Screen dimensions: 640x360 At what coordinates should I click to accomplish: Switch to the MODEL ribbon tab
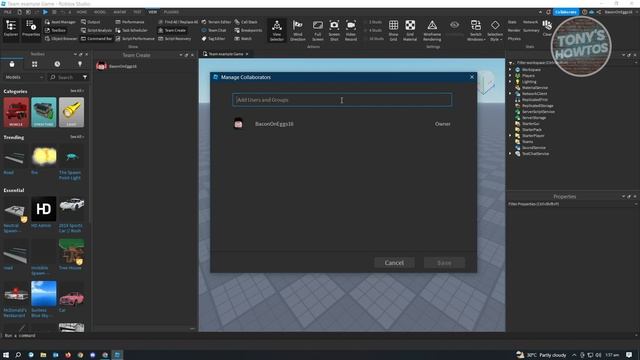coord(100,12)
